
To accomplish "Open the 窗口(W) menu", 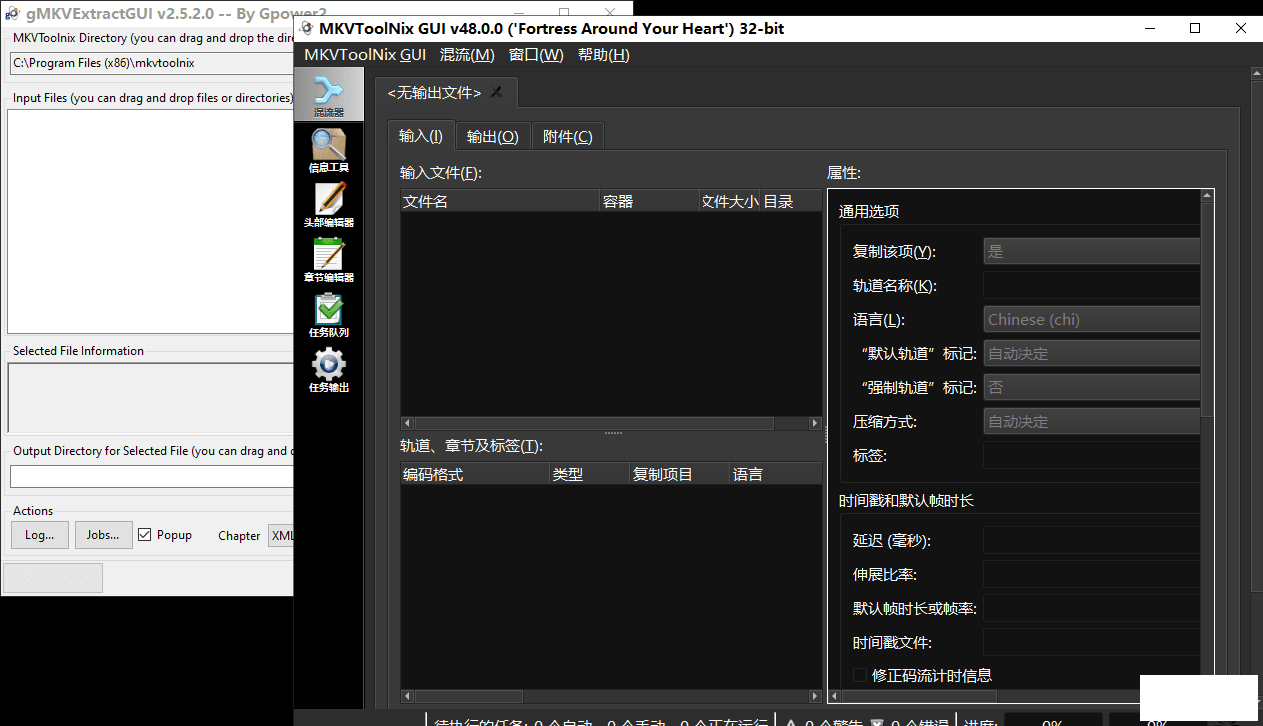I will tap(536, 55).
